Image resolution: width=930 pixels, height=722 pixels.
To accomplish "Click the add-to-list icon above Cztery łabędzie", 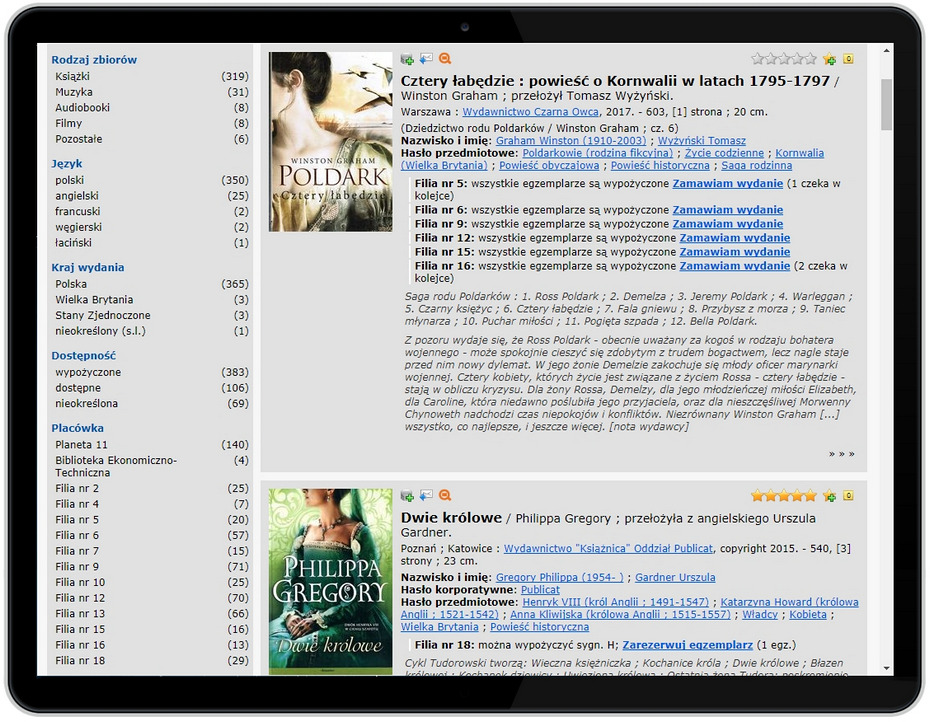I will point(407,60).
